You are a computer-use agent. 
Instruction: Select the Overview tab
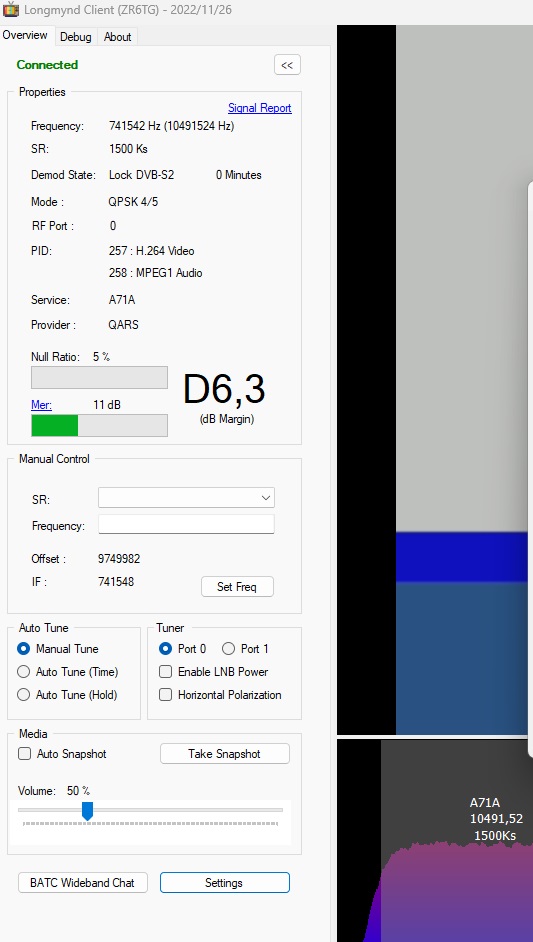coord(25,35)
